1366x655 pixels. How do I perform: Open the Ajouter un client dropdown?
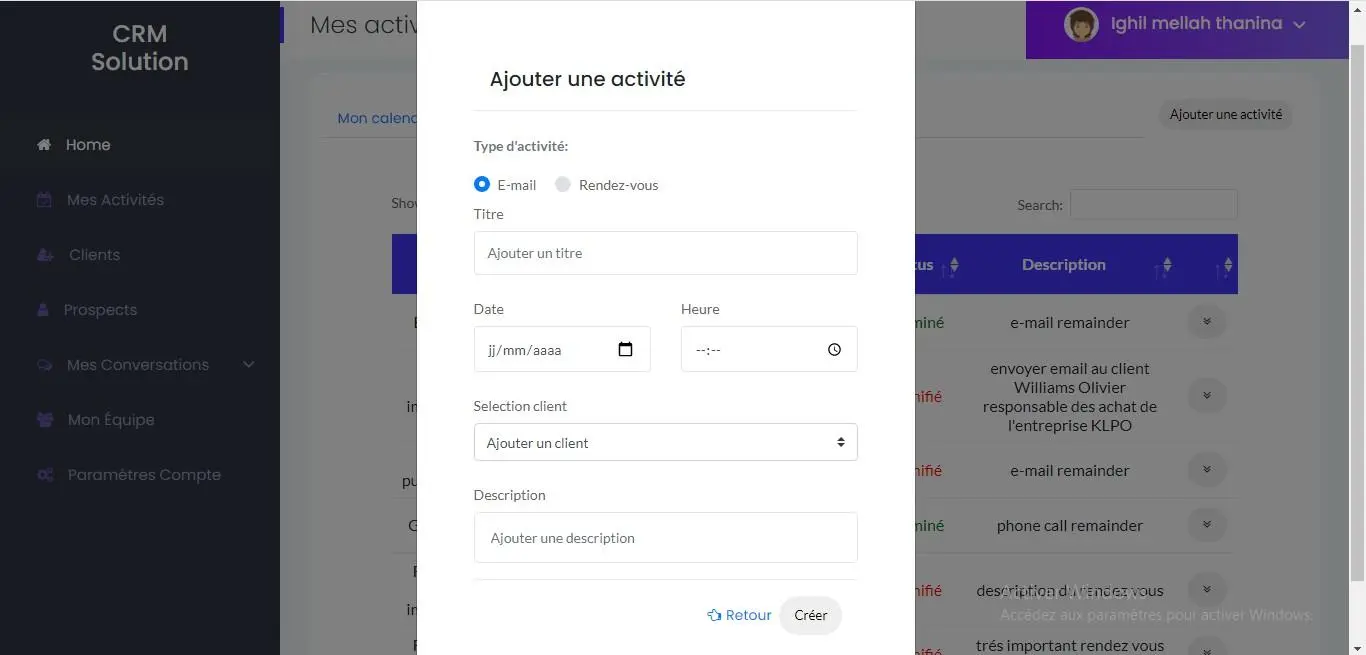click(665, 442)
